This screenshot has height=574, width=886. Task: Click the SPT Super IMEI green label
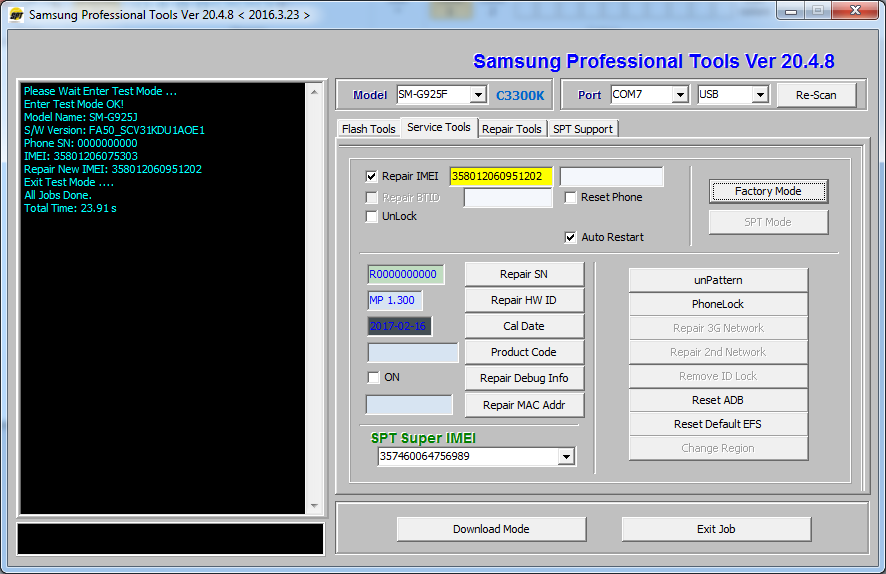coord(423,438)
